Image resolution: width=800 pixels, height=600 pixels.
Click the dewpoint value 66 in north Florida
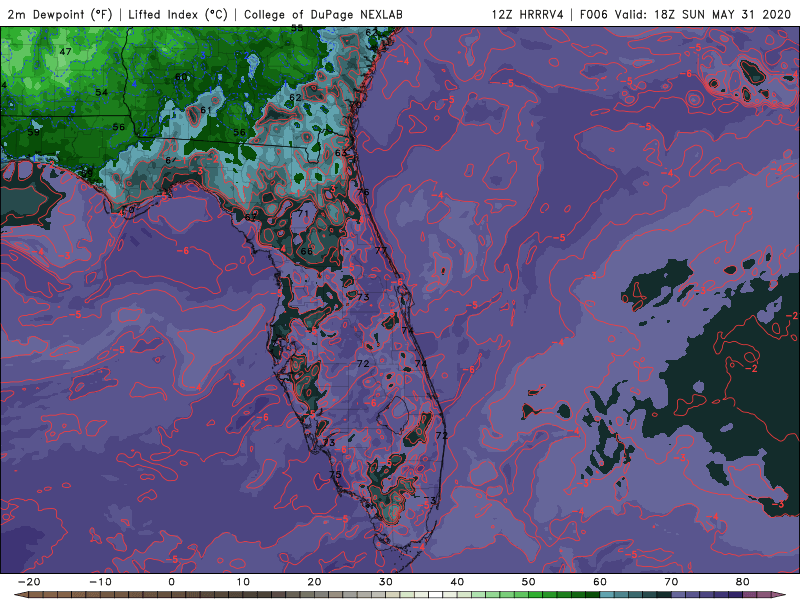pyautogui.click(x=306, y=252)
